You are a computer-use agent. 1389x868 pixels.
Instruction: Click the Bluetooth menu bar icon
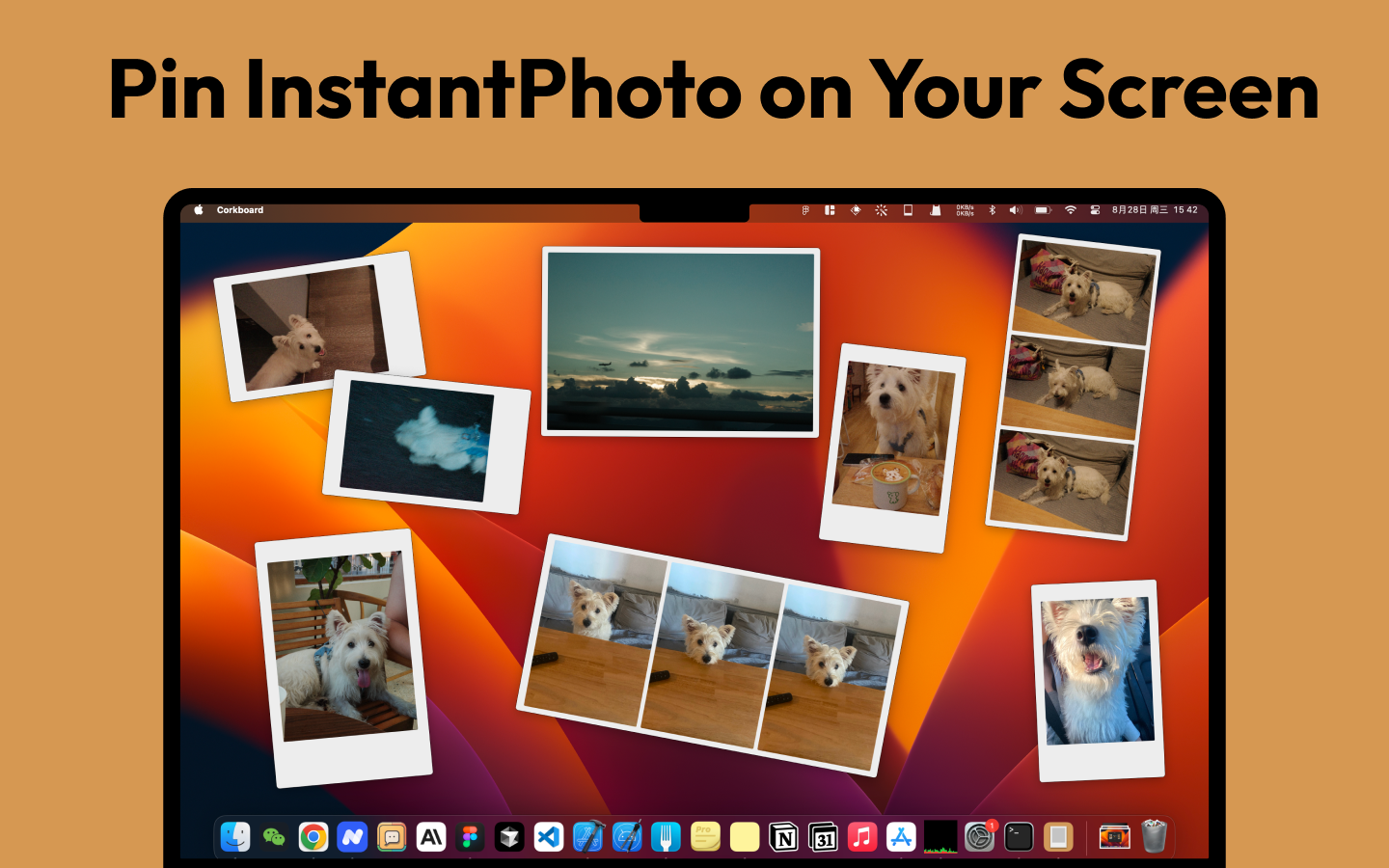click(992, 209)
